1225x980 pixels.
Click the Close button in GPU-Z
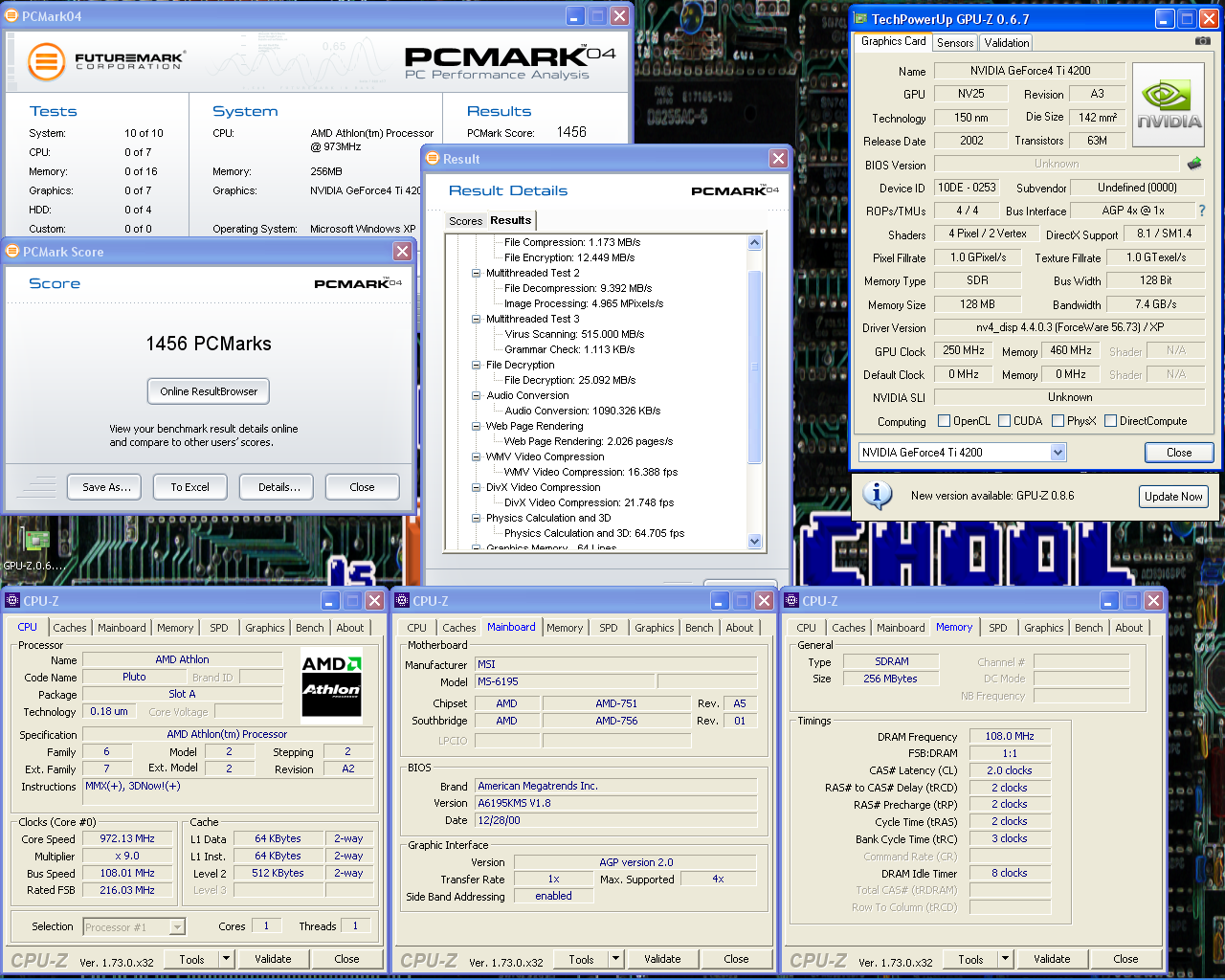click(x=1179, y=453)
